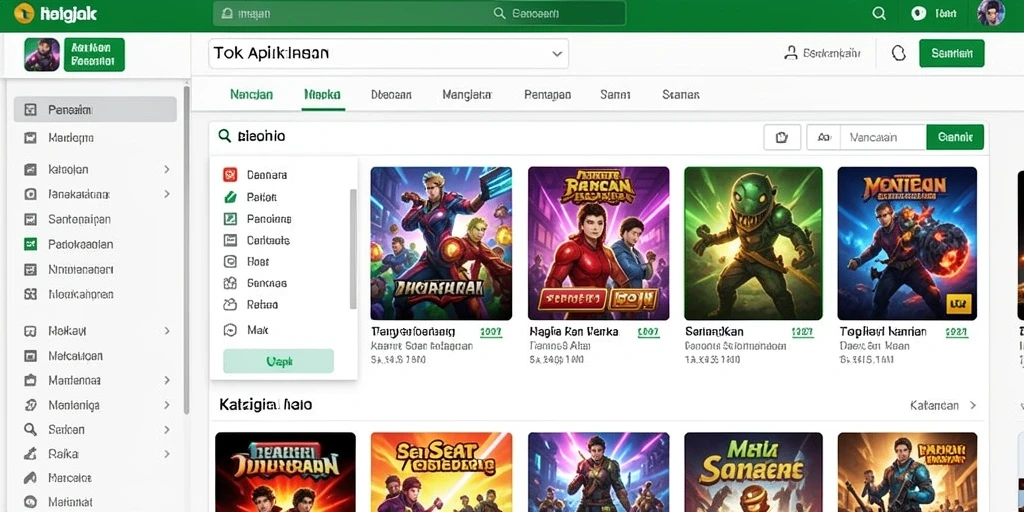Switch to the Pentapan tab

pos(547,95)
